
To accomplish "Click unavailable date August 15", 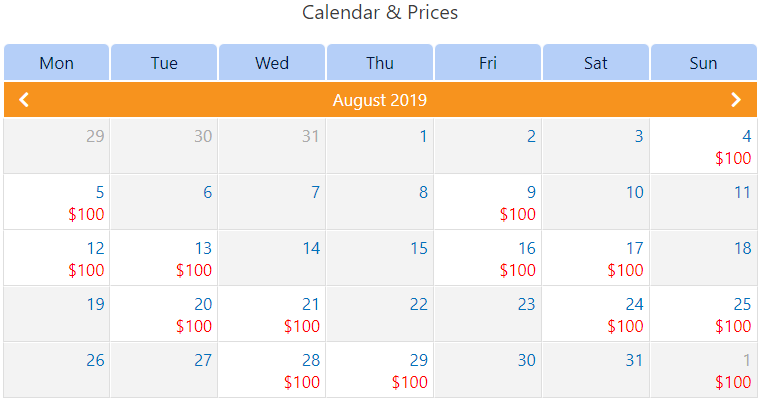I will 380,258.
